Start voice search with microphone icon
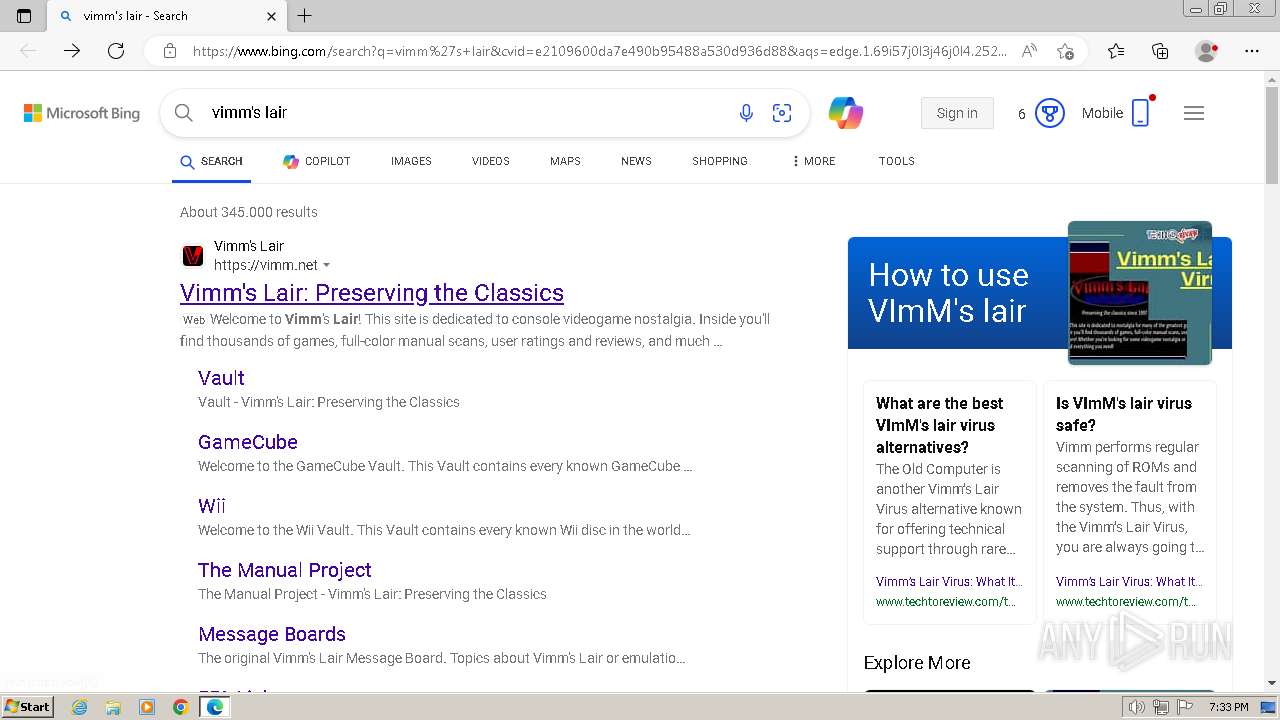 point(746,113)
